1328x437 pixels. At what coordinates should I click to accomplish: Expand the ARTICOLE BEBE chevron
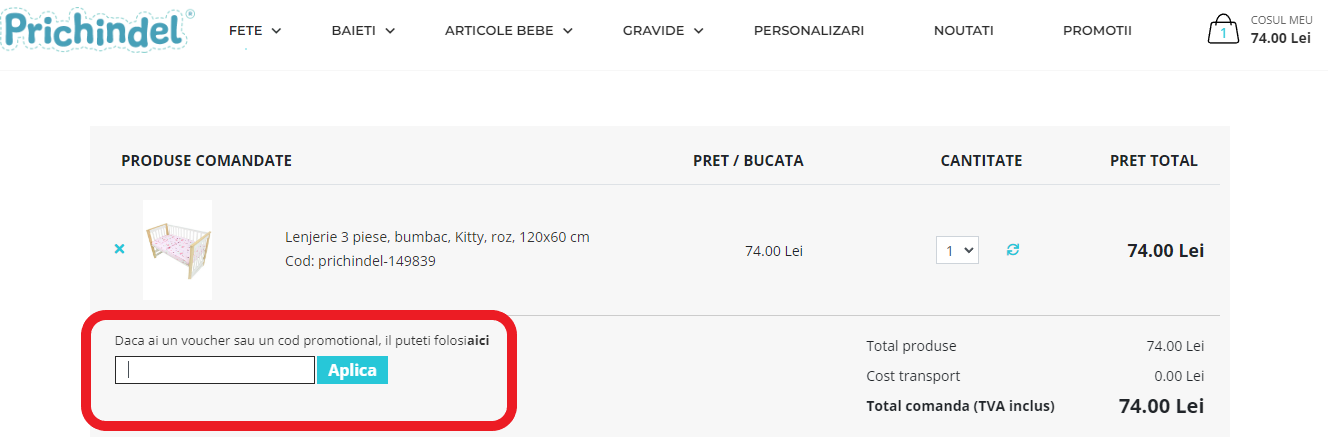point(567,31)
